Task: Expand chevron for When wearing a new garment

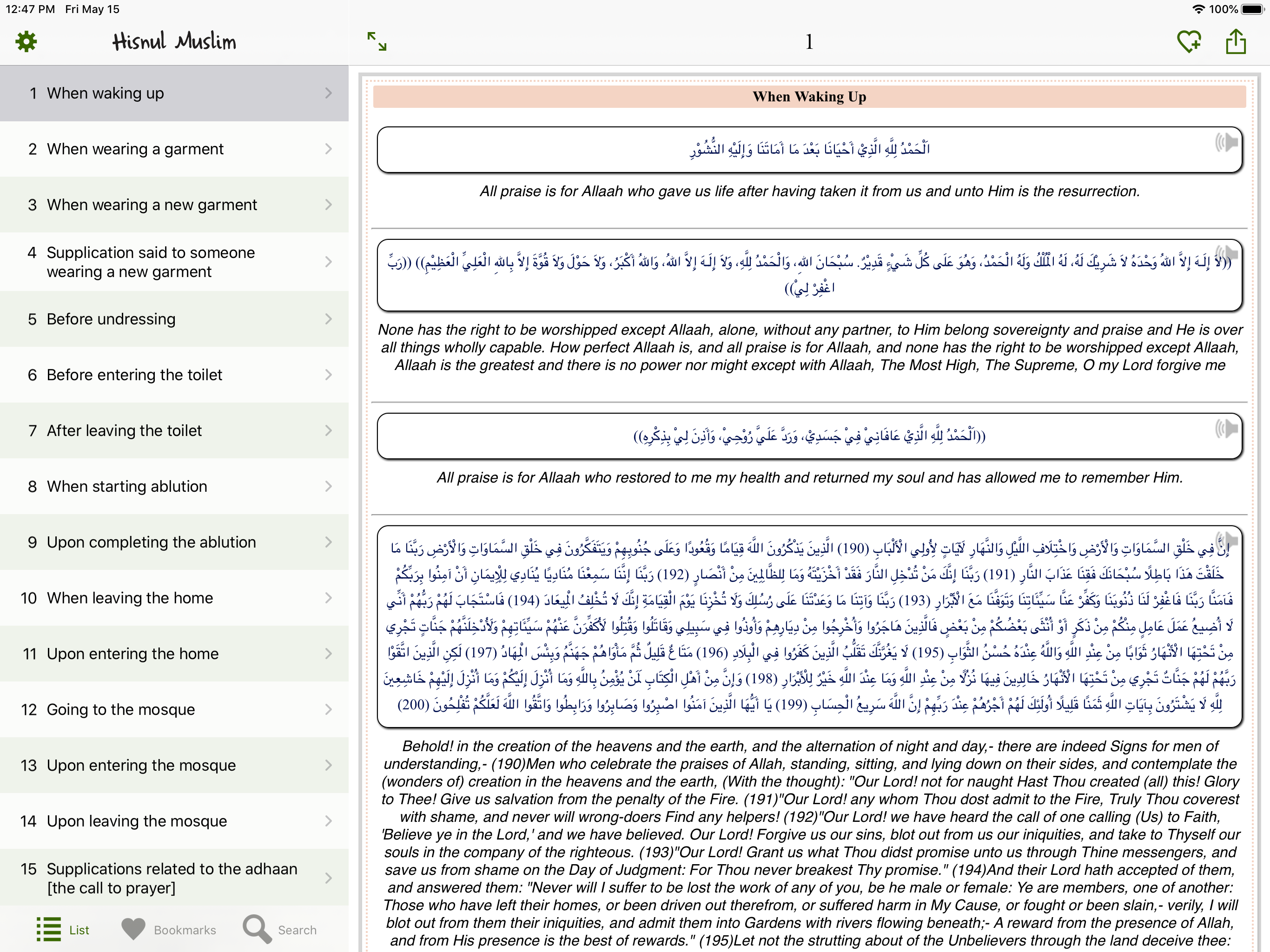Action: pos(328,205)
